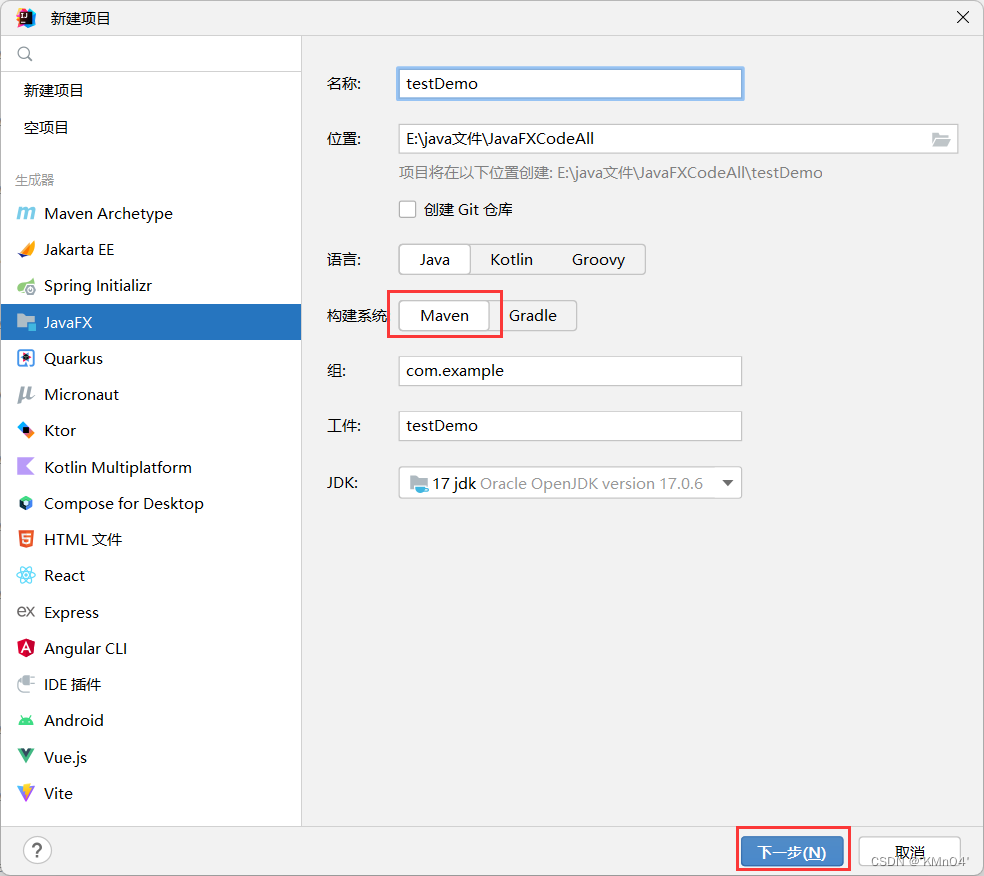This screenshot has height=876, width=984.
Task: Open the Ktor project generator
Action: click(x=62, y=430)
